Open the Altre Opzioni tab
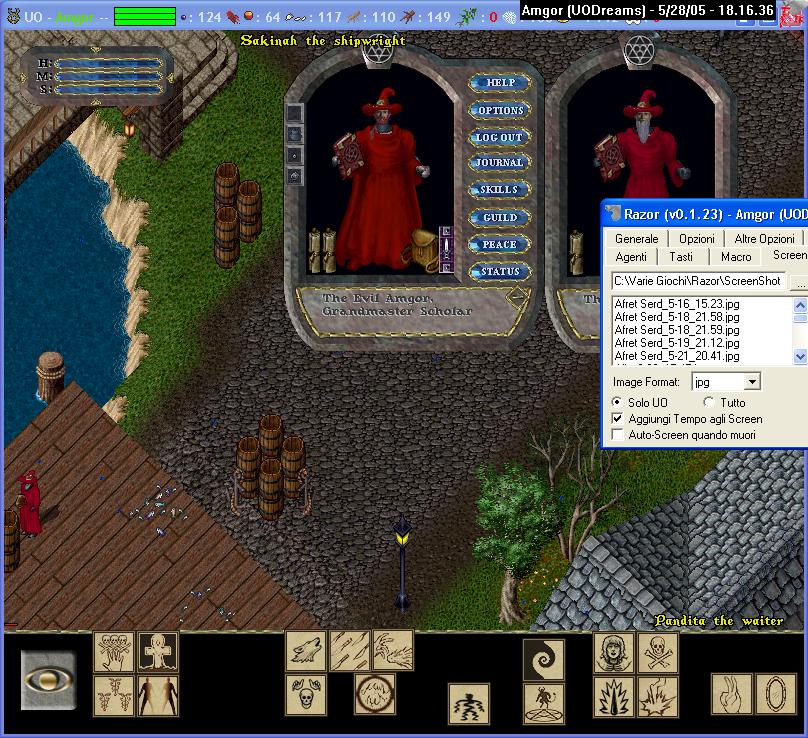 tap(765, 239)
